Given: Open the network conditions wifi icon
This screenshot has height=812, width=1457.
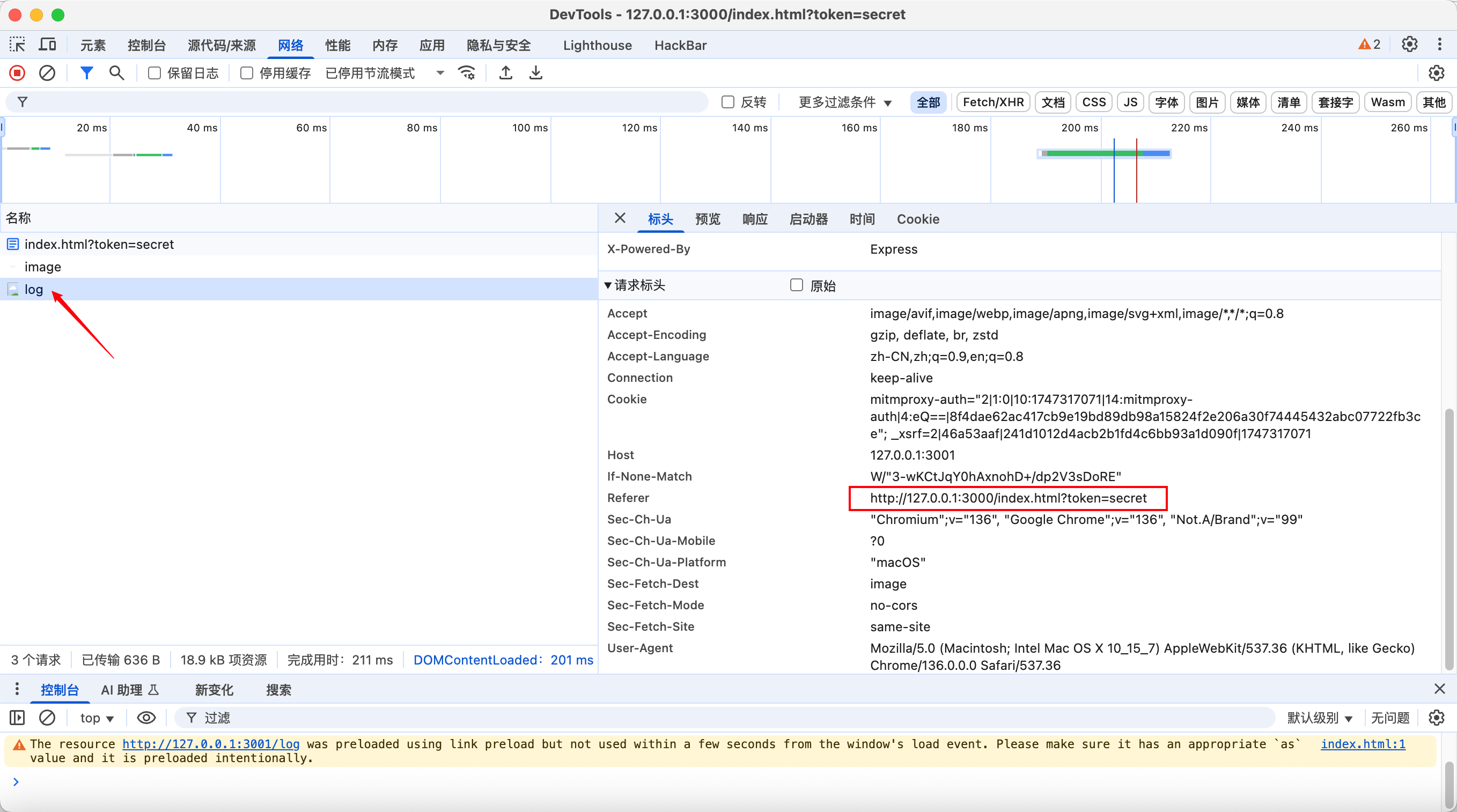Looking at the screenshot, I should pyautogui.click(x=467, y=73).
